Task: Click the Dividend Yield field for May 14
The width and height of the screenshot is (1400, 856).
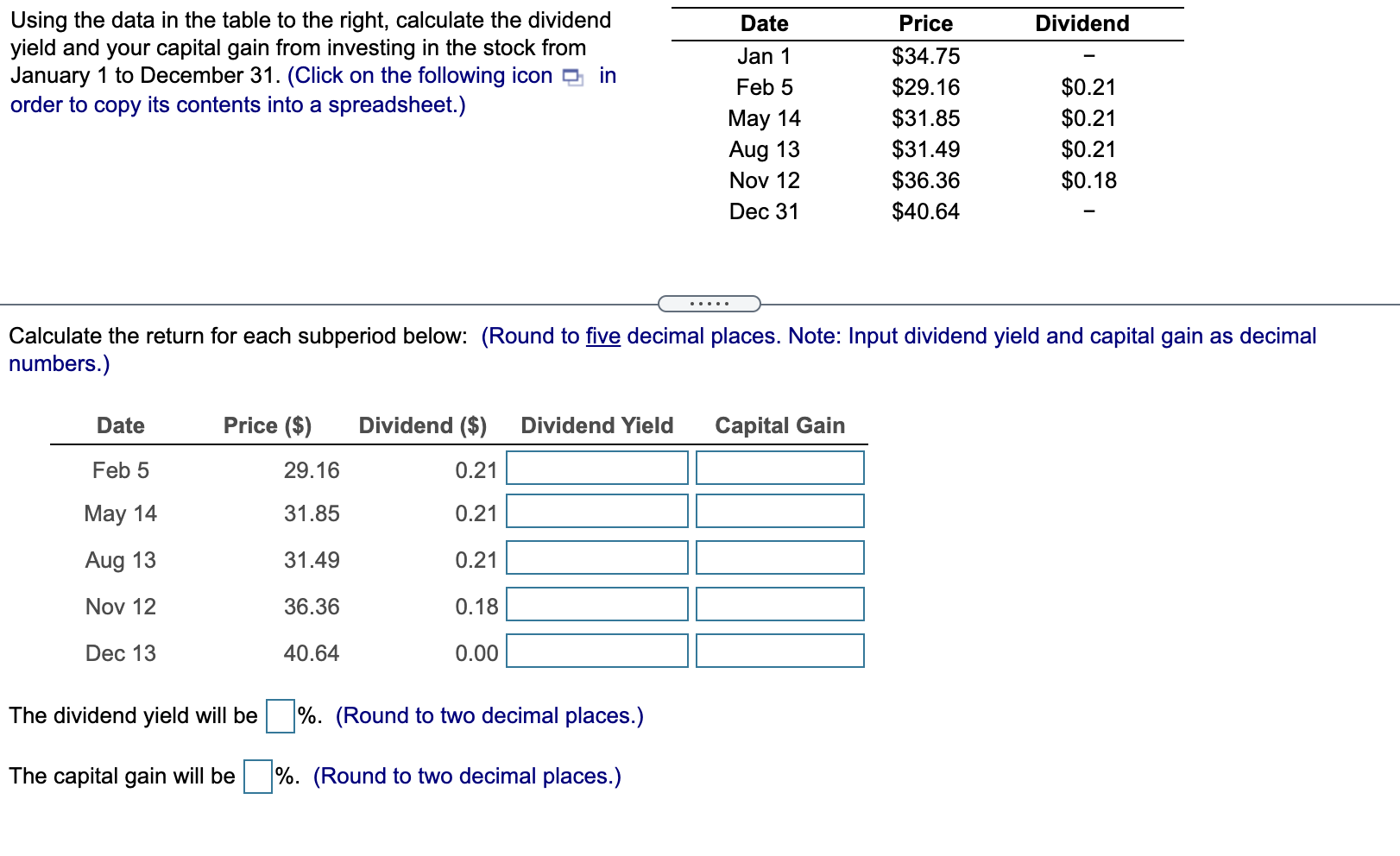Action: click(x=596, y=513)
